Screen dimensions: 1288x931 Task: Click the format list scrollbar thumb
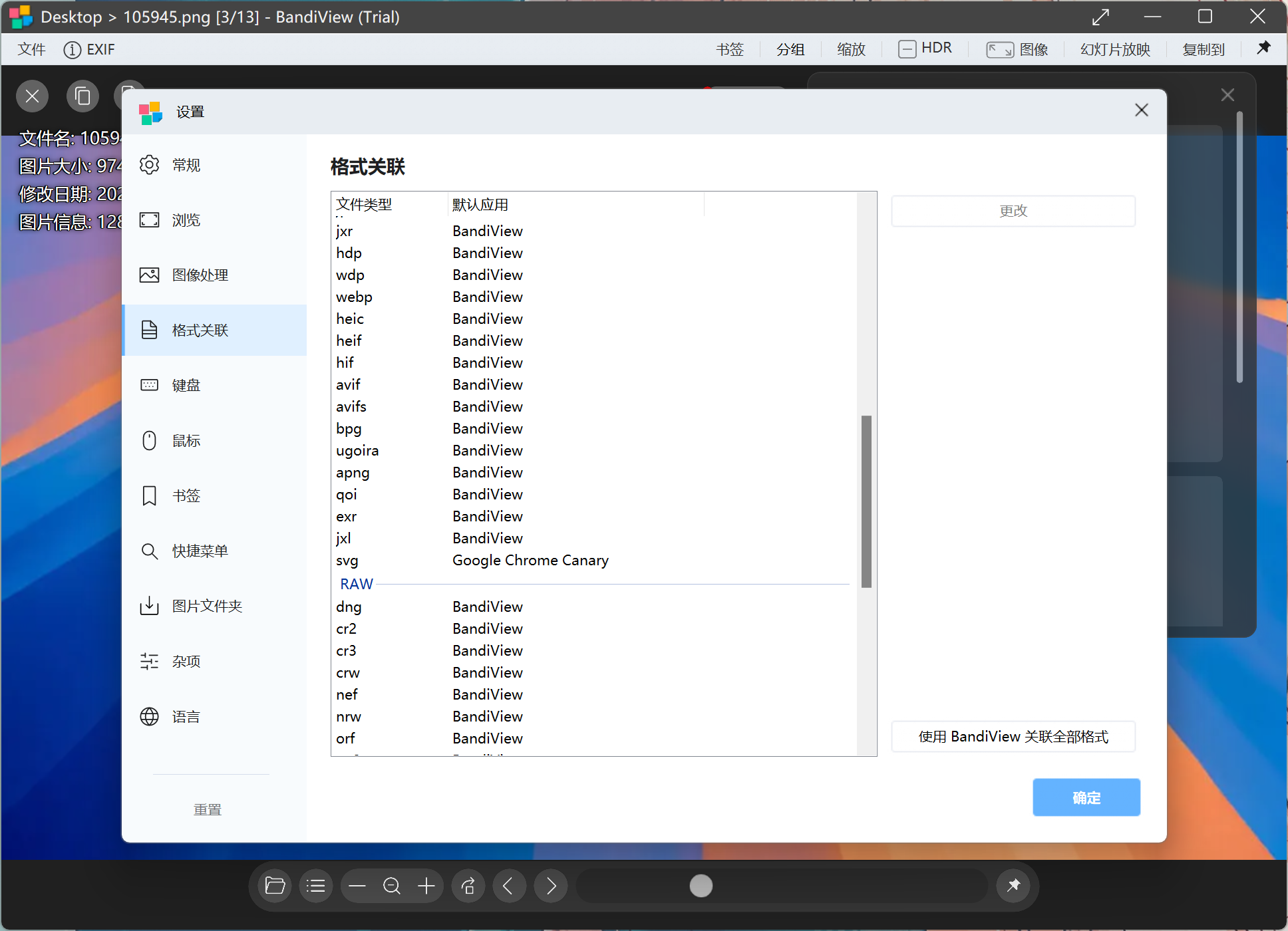pos(866,501)
